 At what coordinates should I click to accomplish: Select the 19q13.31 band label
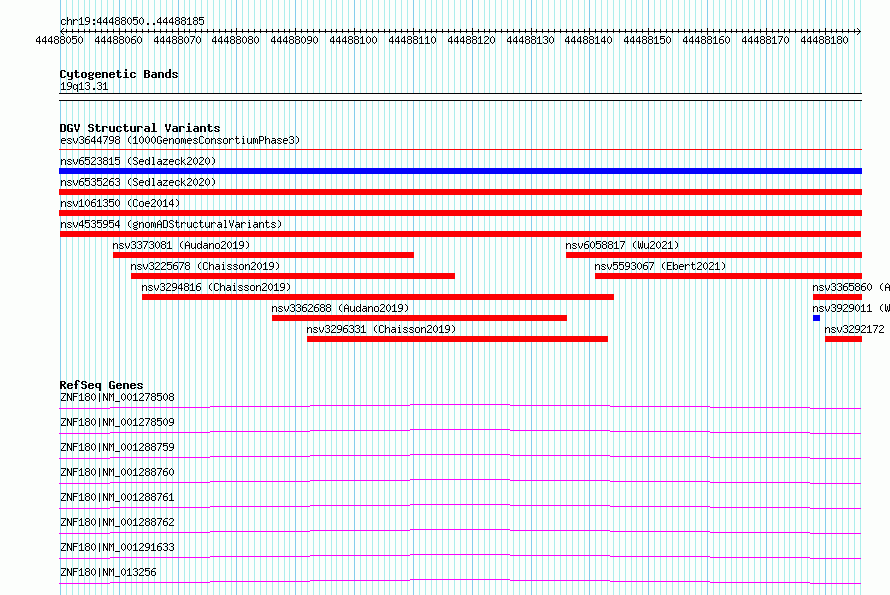pyautogui.click(x=84, y=86)
